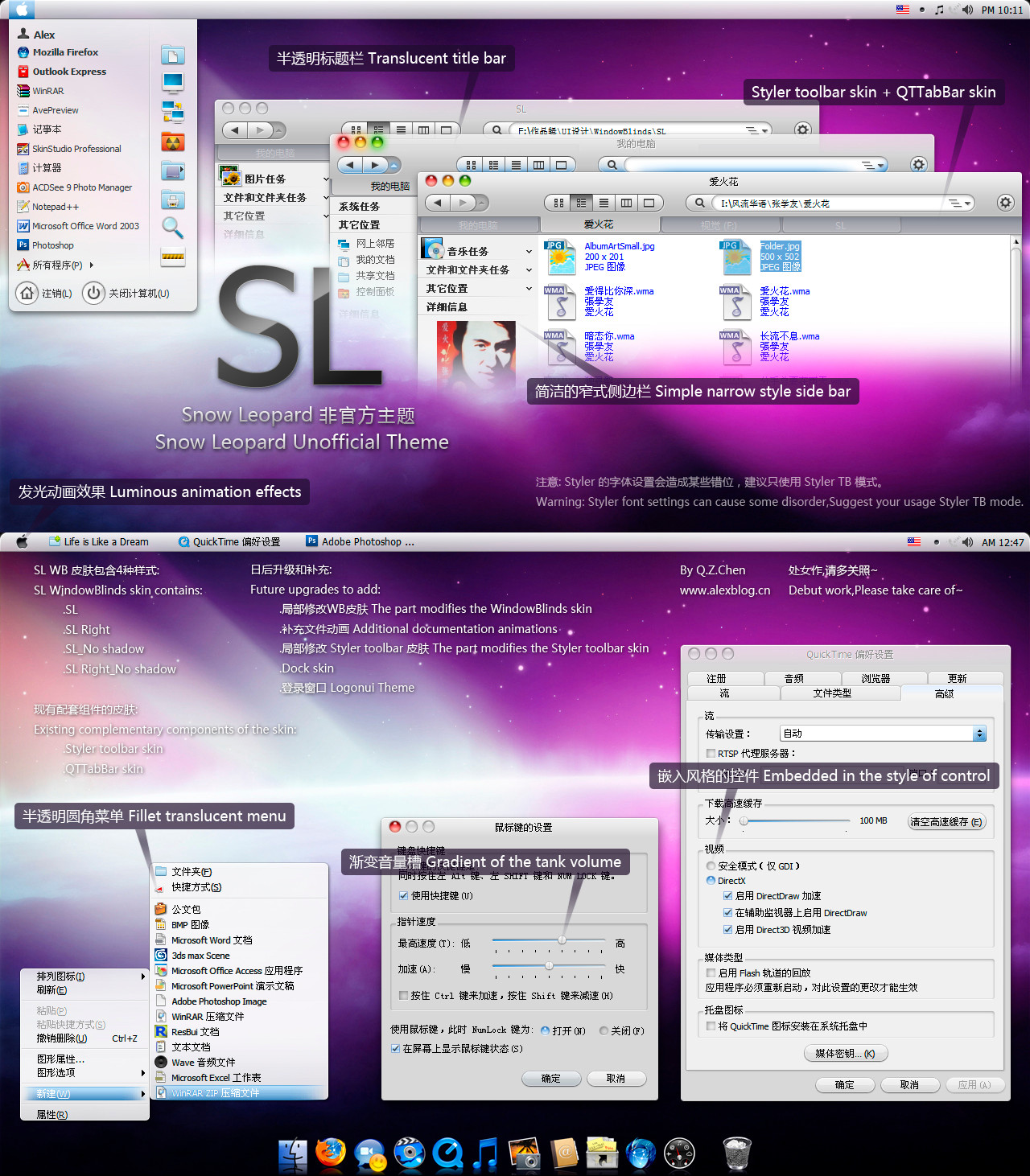Click the album cover thumbnail in 详细信息
Viewport: 1030px width, 1176px height.
click(x=476, y=356)
